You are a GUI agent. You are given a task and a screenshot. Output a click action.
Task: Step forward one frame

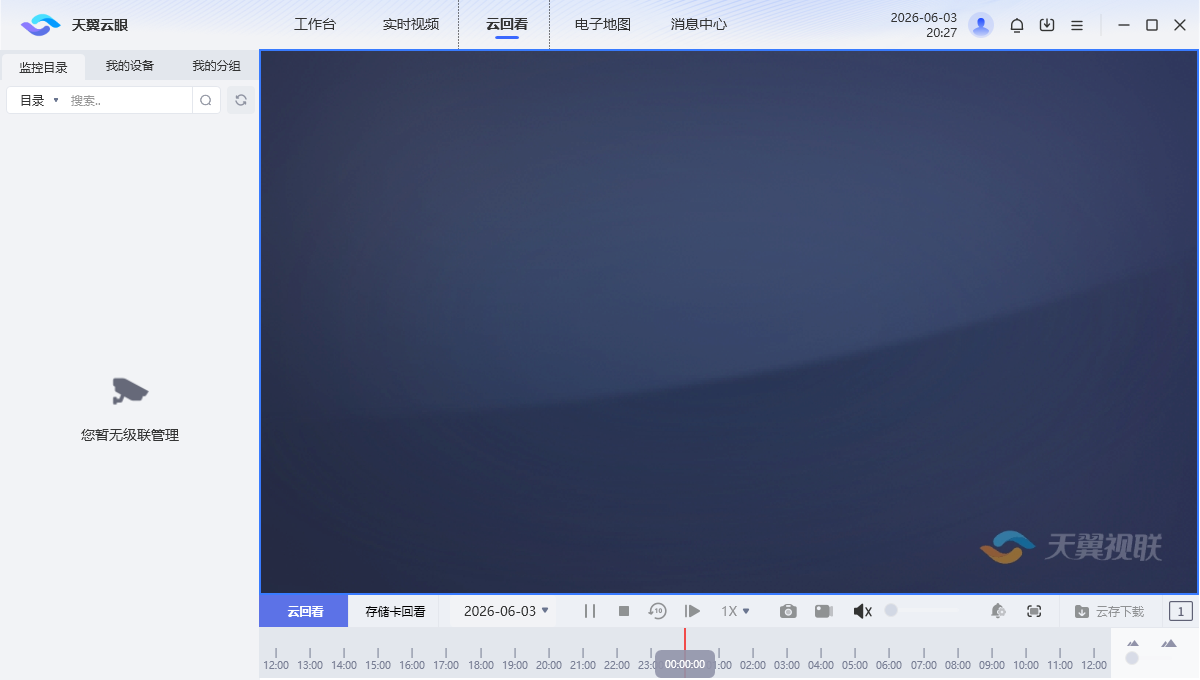pyautogui.click(x=692, y=611)
